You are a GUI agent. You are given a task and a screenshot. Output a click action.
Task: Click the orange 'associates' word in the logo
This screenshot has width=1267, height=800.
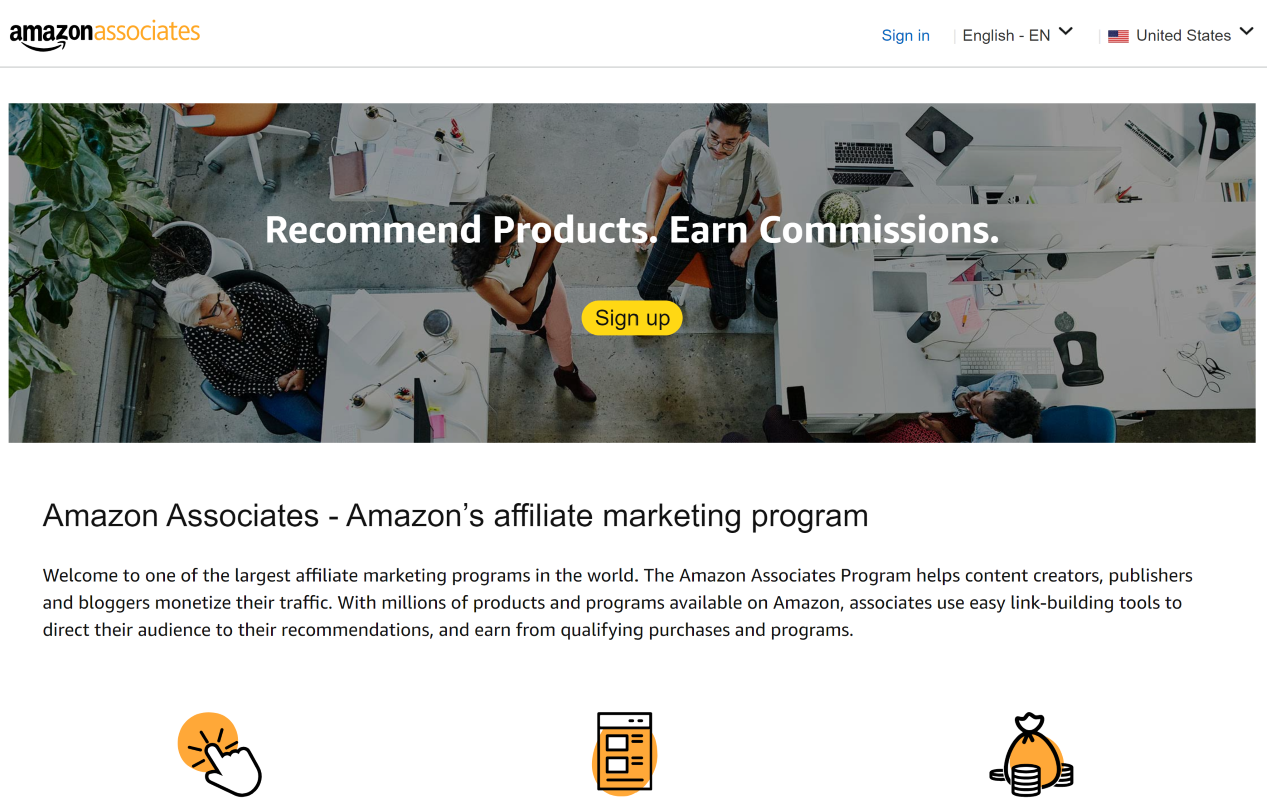tap(147, 32)
